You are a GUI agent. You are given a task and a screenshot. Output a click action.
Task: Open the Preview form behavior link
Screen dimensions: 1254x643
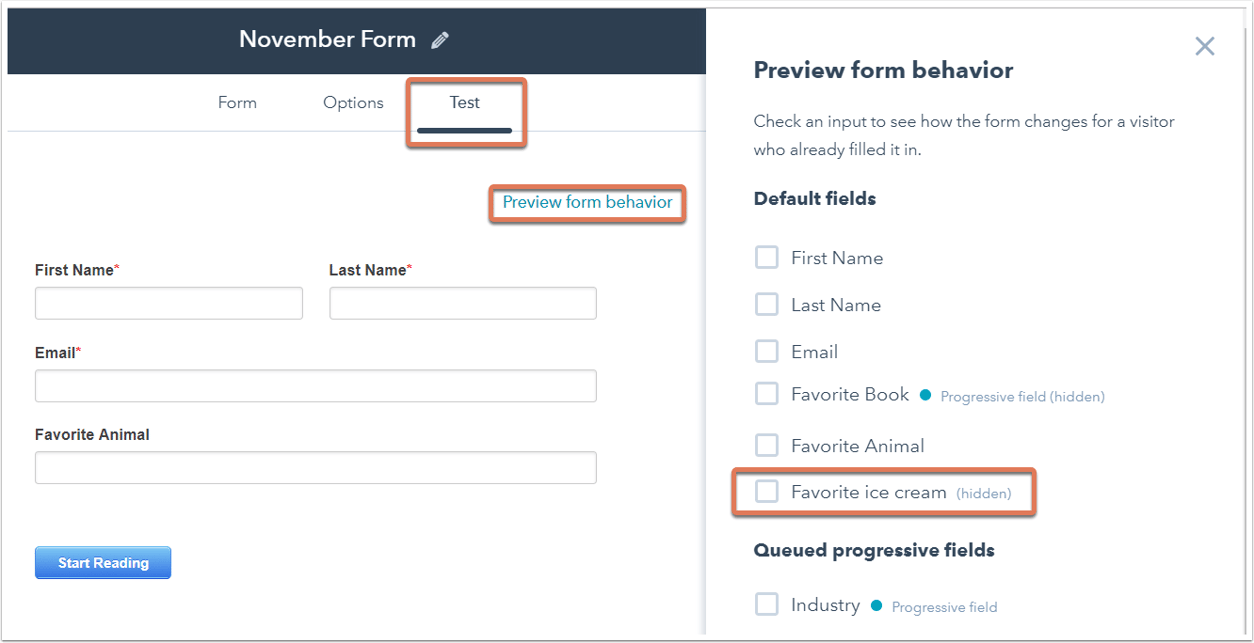click(587, 202)
